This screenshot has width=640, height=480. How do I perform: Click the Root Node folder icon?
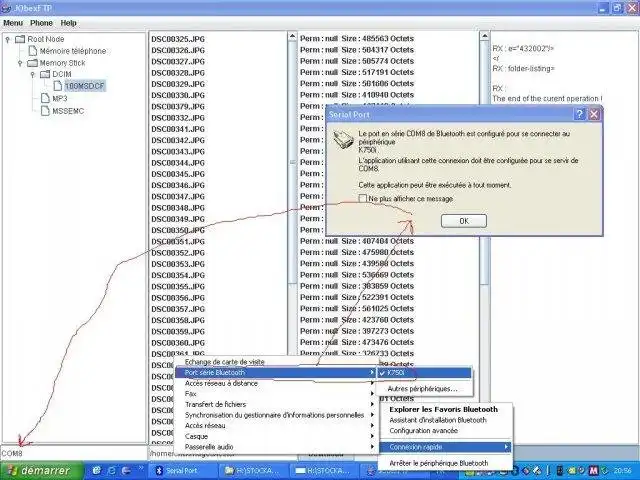pyautogui.click(x=20, y=39)
